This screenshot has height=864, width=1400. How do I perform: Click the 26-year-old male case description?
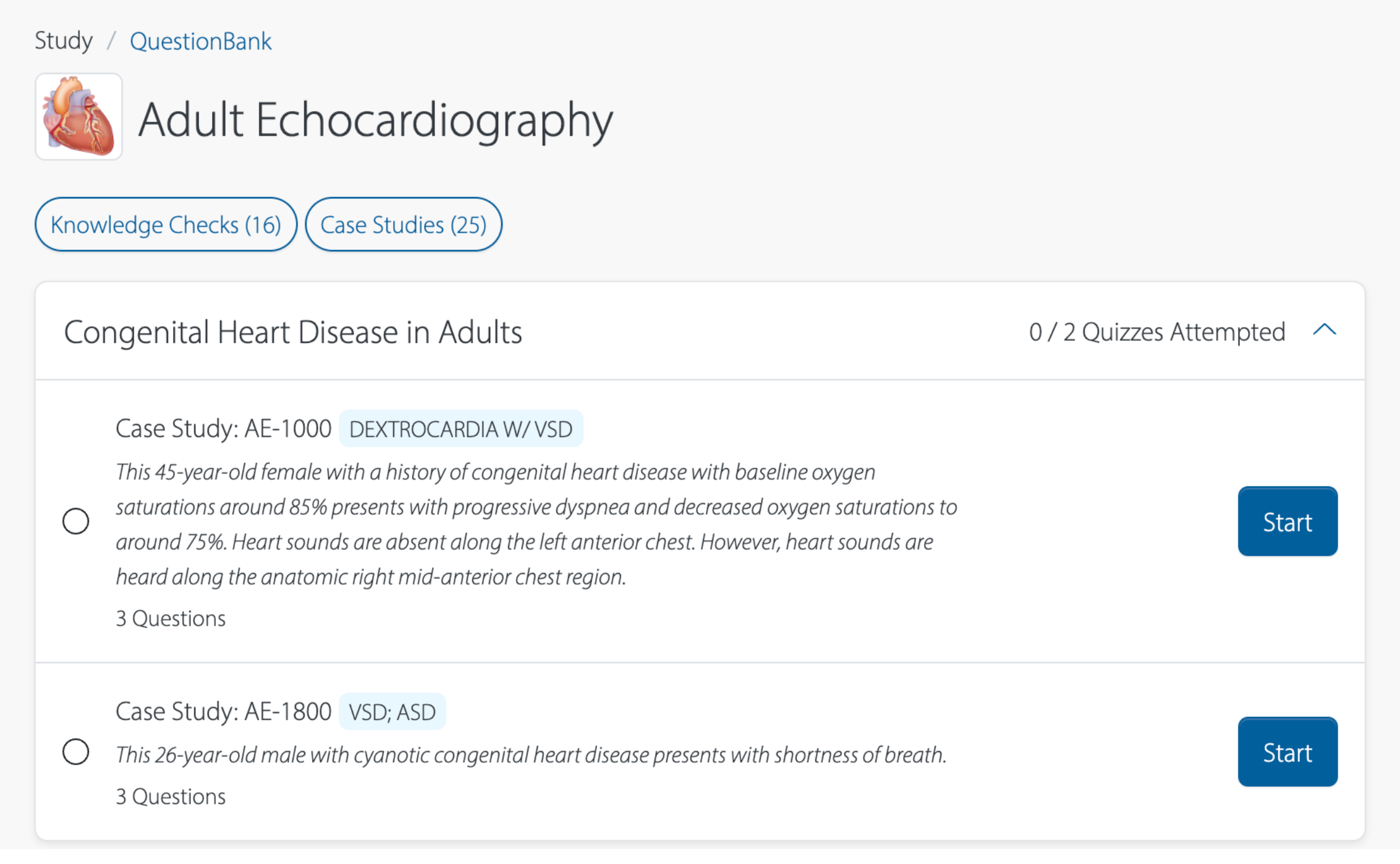tap(531, 755)
